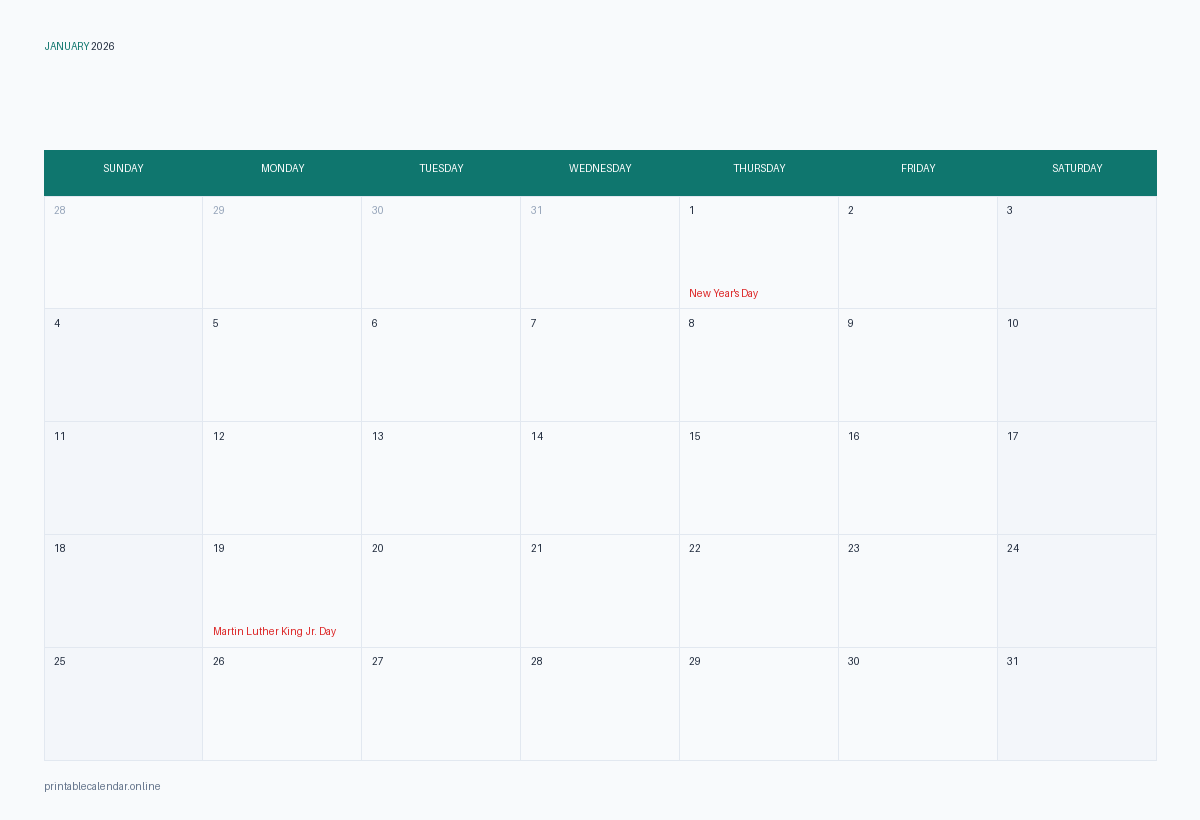The width and height of the screenshot is (1200, 820).
Task: Click day number 28 on Wednesday in the last row
Action: coord(537,661)
